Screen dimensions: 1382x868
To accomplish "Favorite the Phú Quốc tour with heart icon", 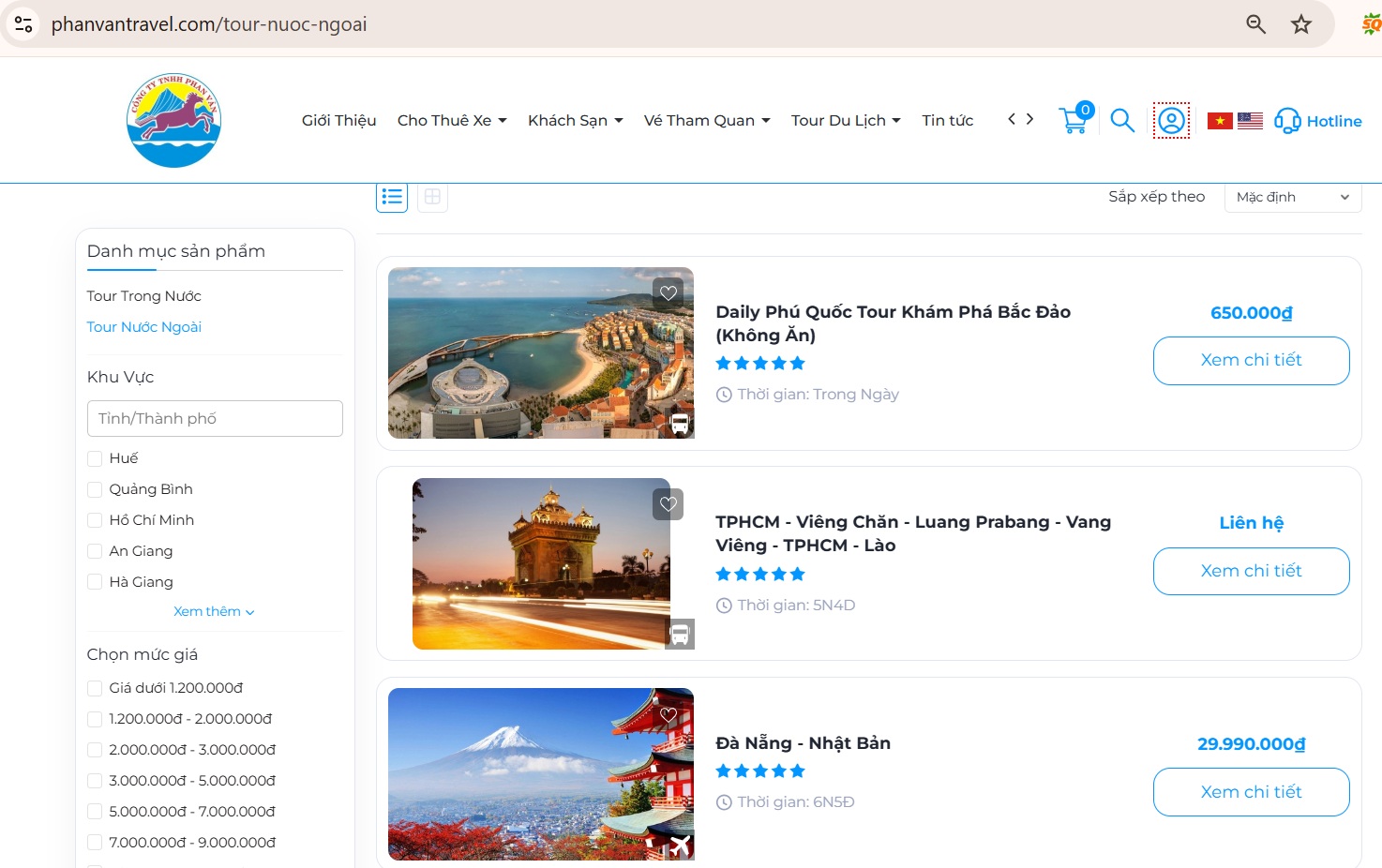I will (x=668, y=292).
